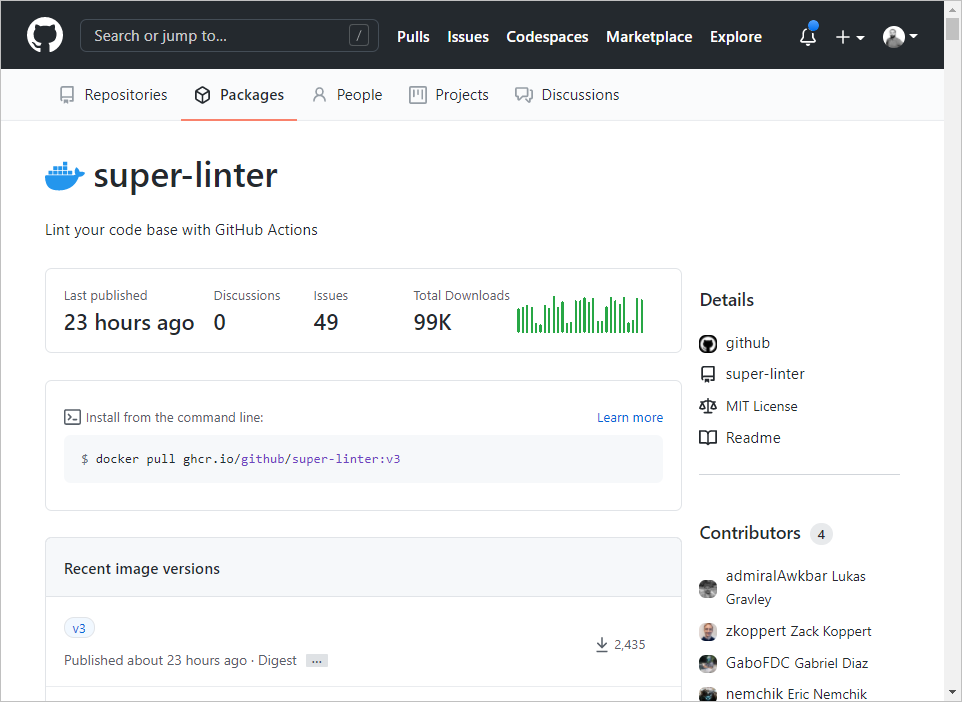Image resolution: width=962 pixels, height=702 pixels.
Task: Open super-linter repository link in Details
Action: (764, 374)
